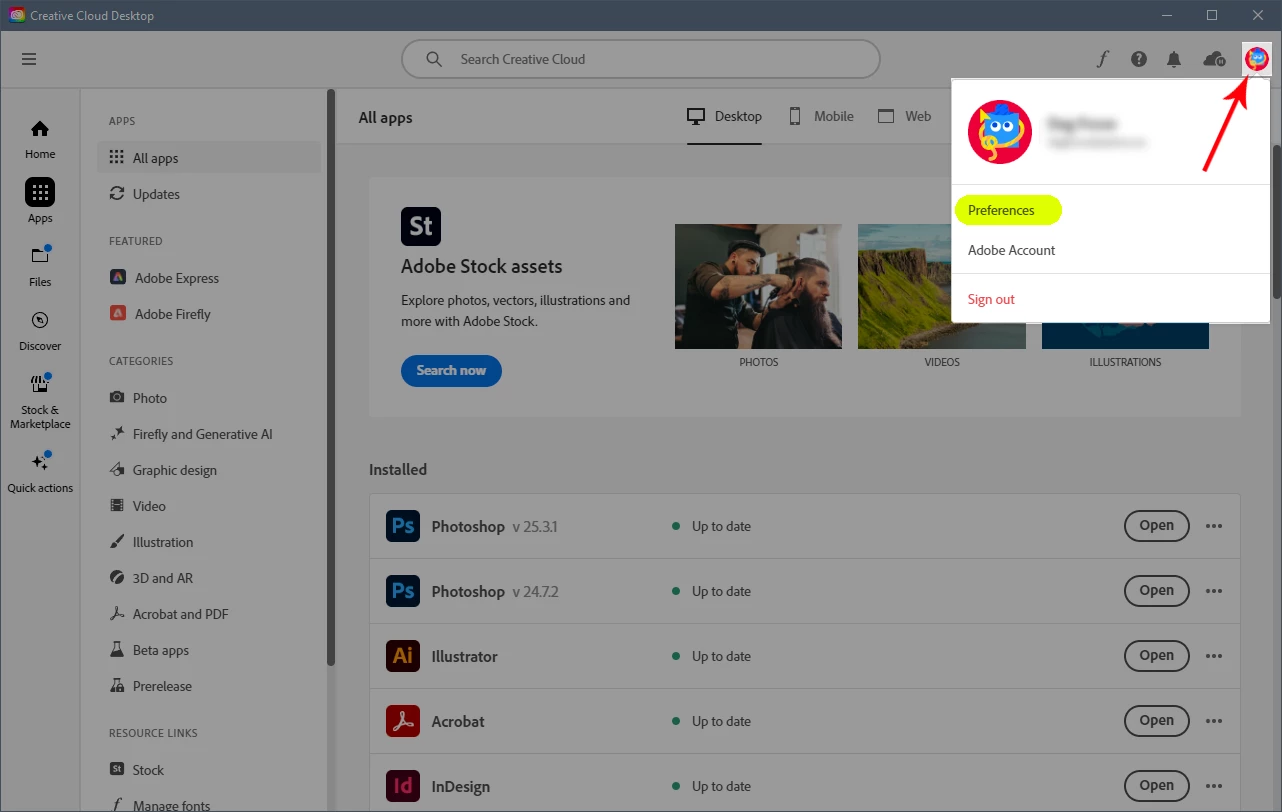Switch to the Desktop tab
This screenshot has height=812, width=1282.
pyautogui.click(x=724, y=117)
